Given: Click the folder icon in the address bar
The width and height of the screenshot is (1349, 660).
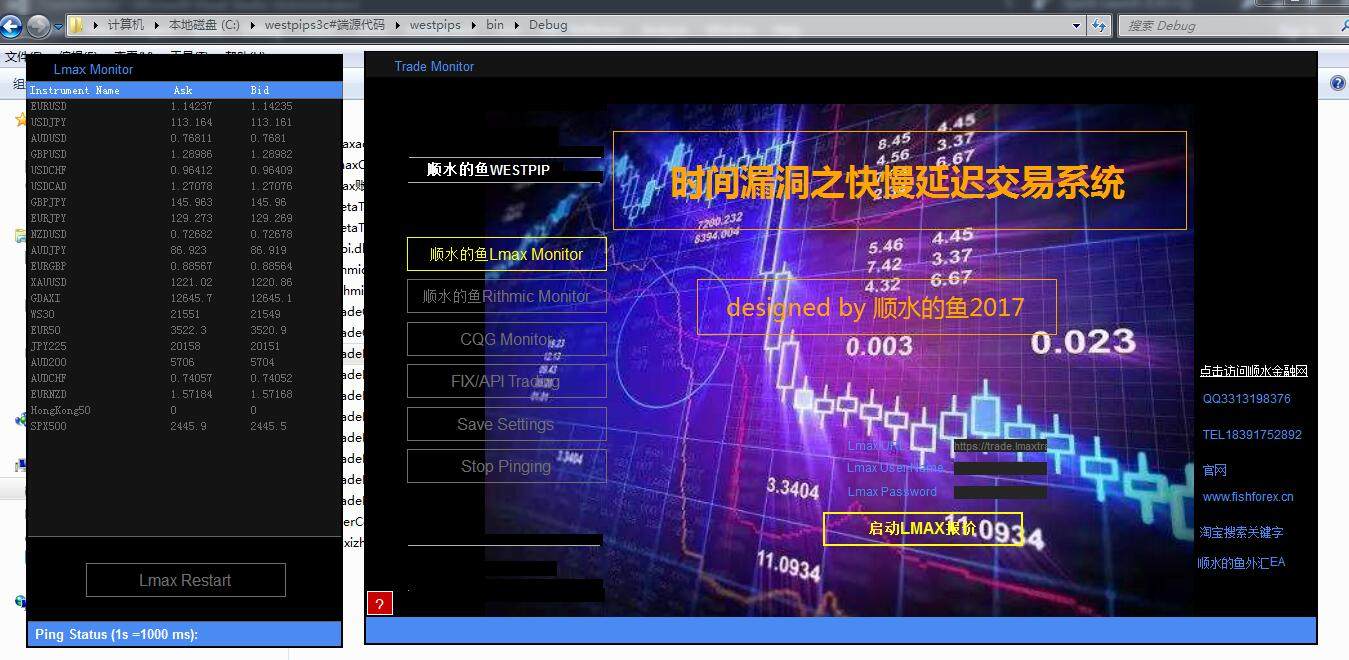Looking at the screenshot, I should [76, 25].
